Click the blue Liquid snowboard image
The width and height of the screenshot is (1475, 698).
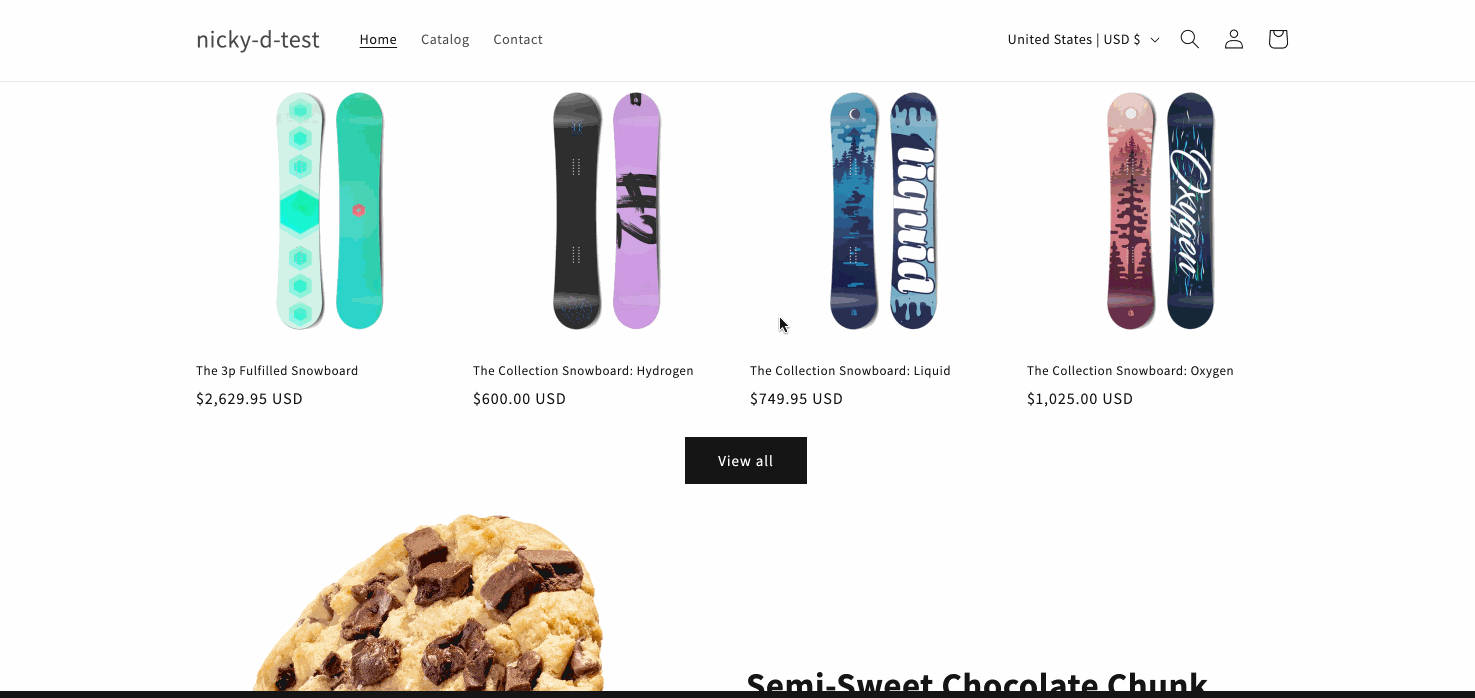[x=884, y=211]
